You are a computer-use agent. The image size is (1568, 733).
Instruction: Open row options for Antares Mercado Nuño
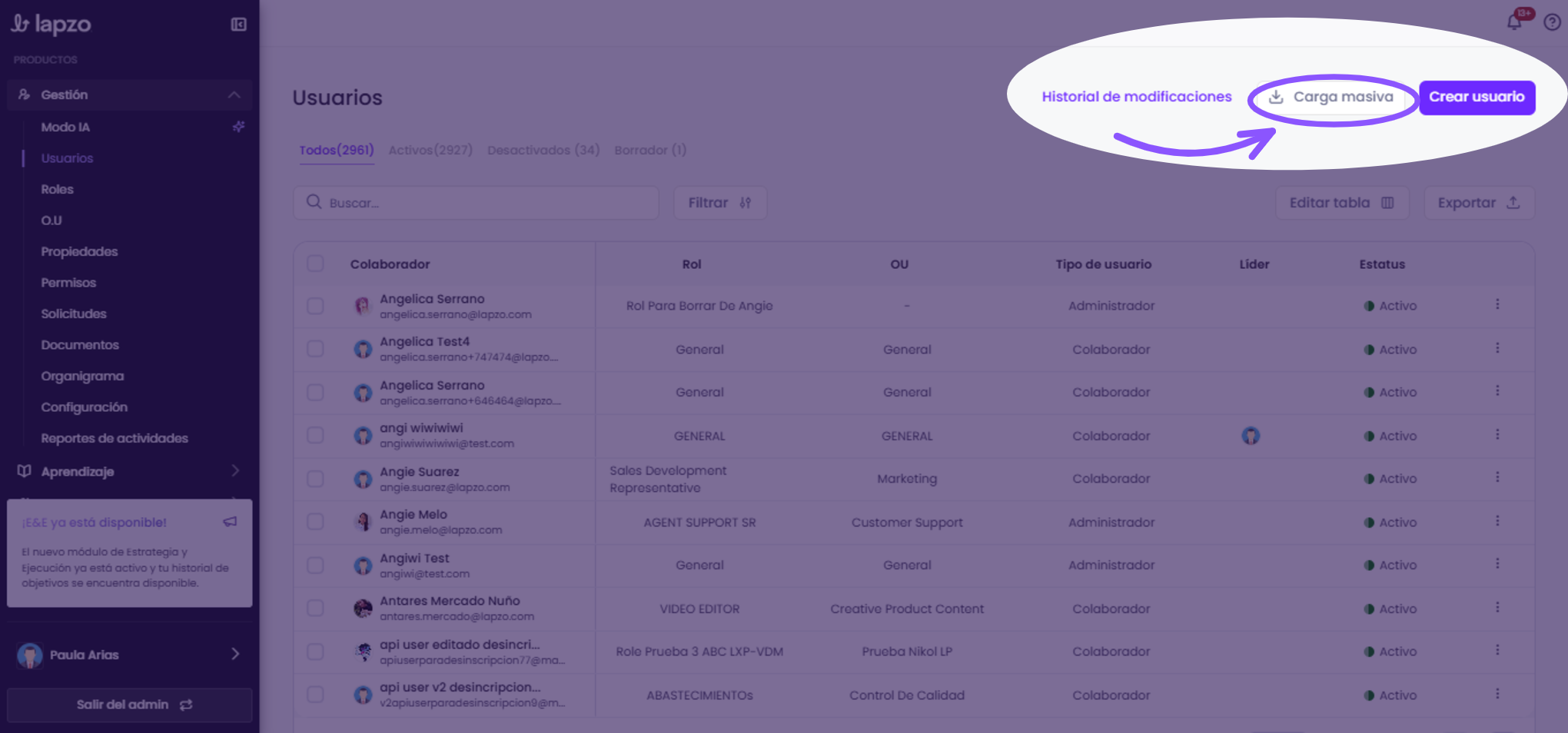pos(1497,608)
